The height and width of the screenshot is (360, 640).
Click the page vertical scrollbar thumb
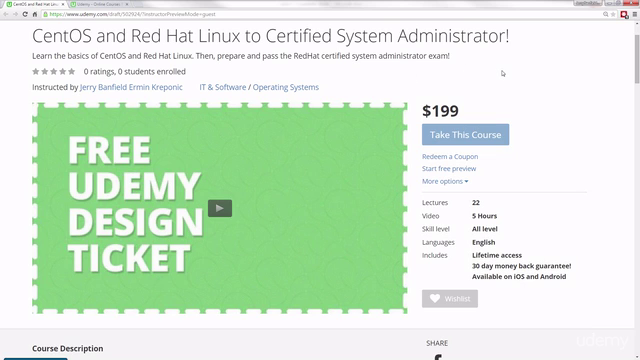point(637,59)
